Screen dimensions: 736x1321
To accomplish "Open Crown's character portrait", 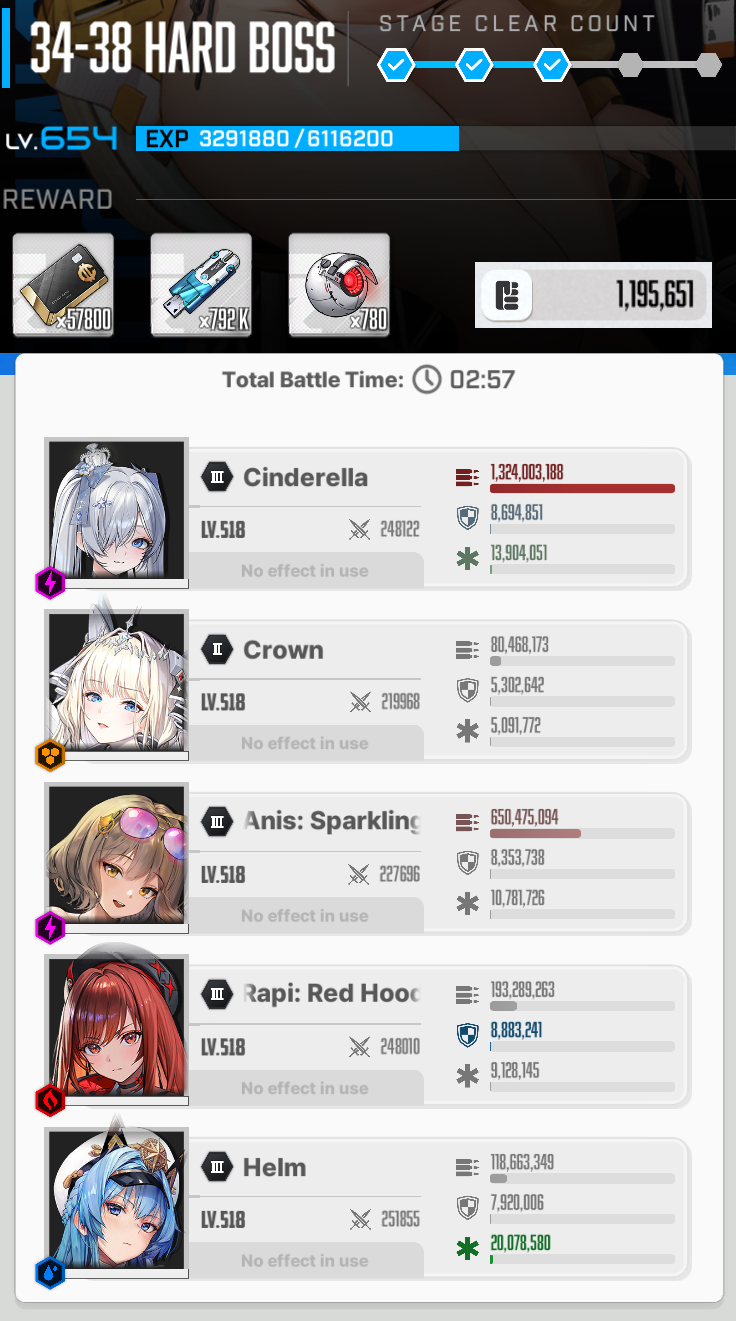I will click(117, 682).
